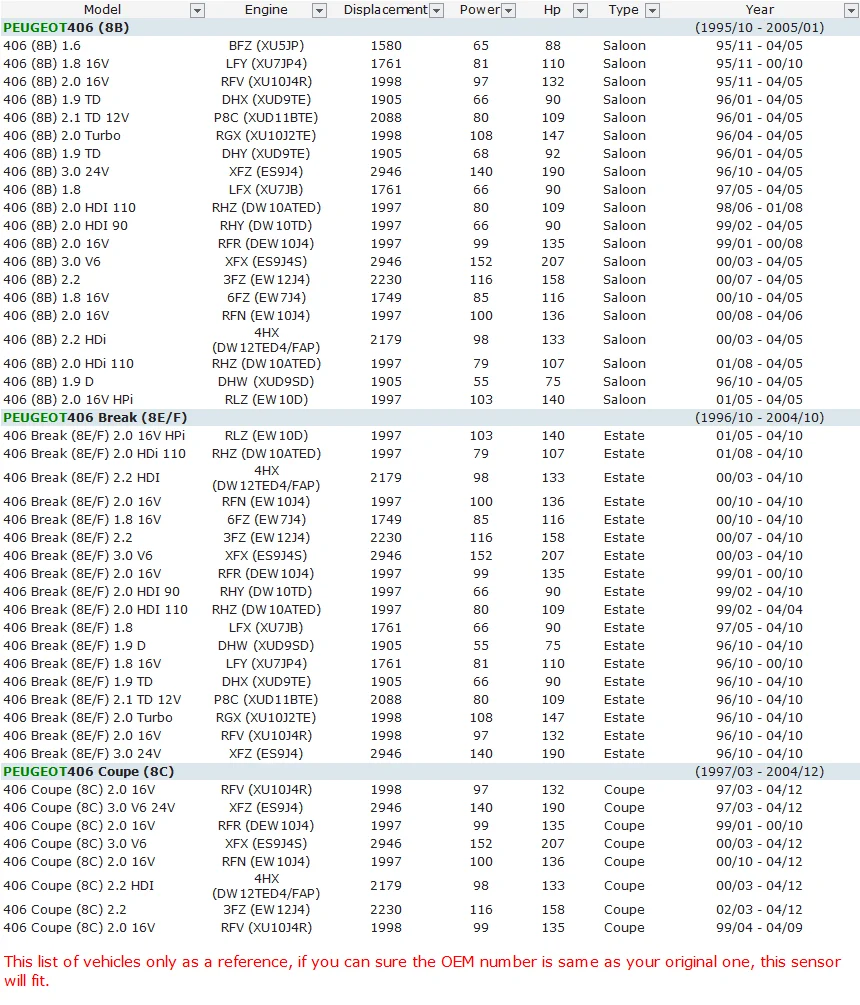Click 406 (8B) 3.0 24V model cell
This screenshot has height=1005, width=860.
coord(56,171)
